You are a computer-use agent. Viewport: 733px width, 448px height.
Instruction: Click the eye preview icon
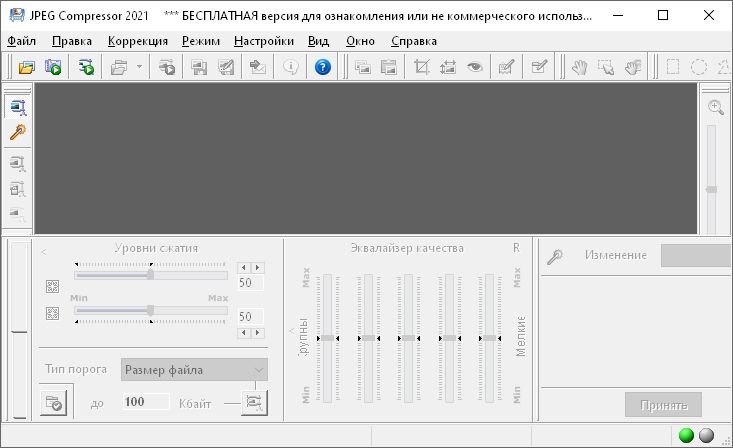474,67
